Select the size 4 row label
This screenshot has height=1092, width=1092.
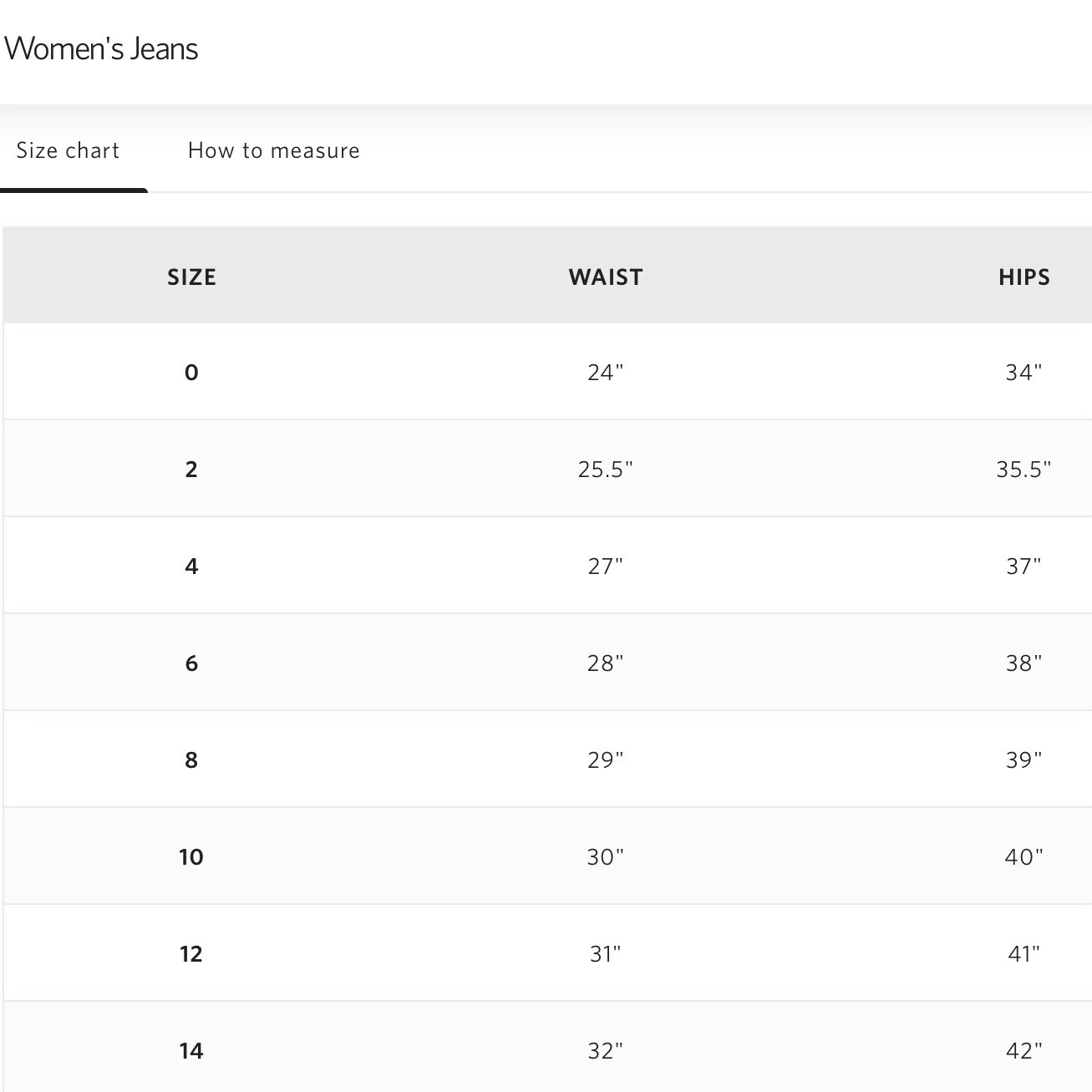[191, 566]
